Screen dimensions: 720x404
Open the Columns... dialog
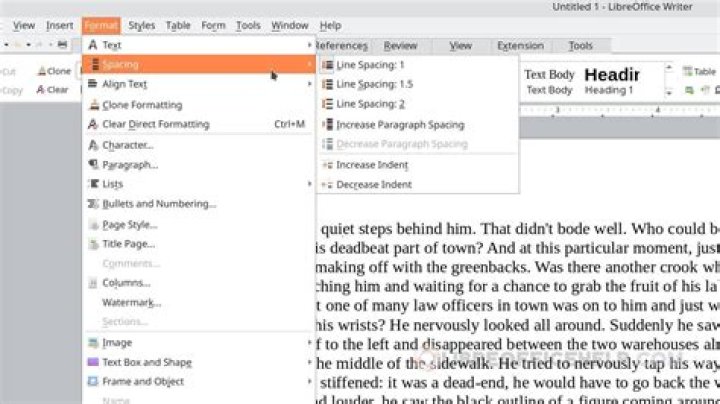(199, 283)
